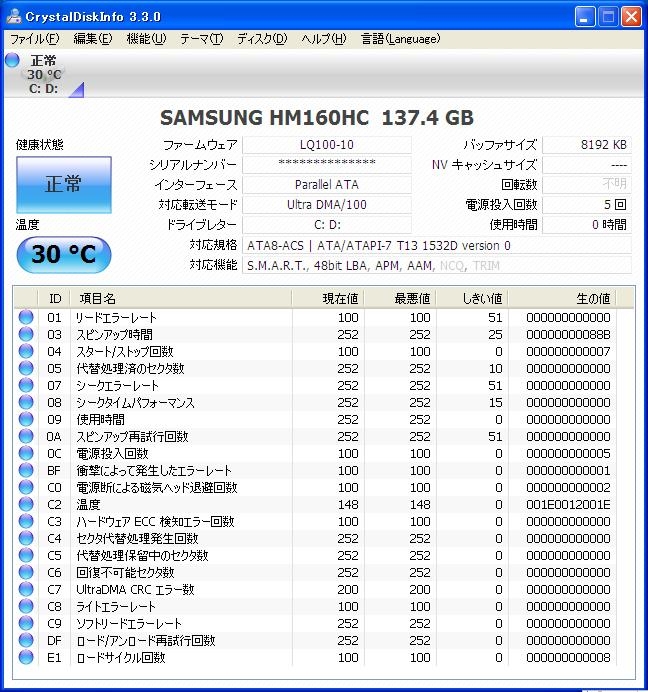Image resolution: width=648 pixels, height=692 pixels.
Task: Select the C: D: disk status orb at top
Action: [12, 60]
